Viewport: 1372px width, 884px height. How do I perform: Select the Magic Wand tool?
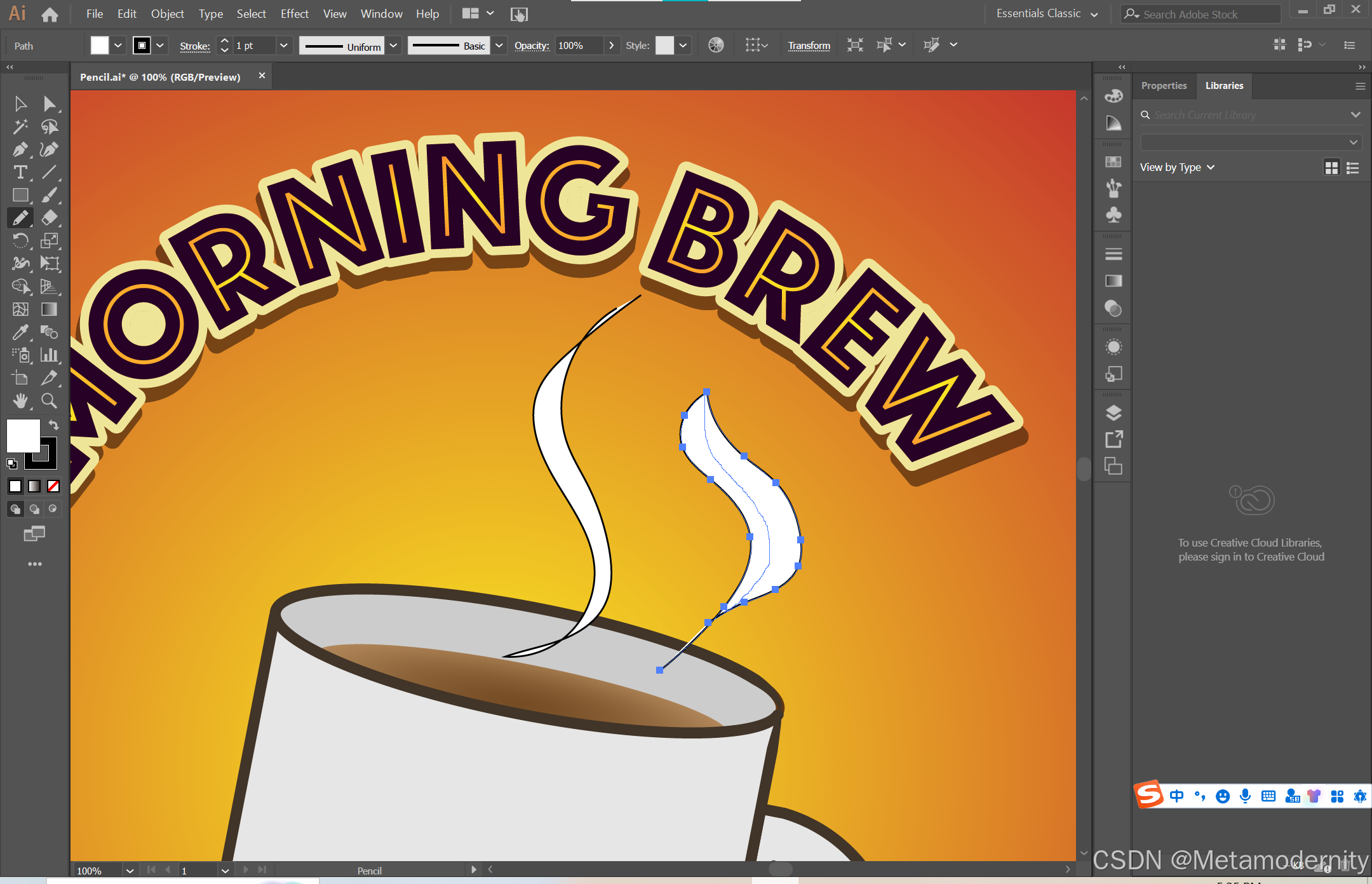[x=20, y=126]
